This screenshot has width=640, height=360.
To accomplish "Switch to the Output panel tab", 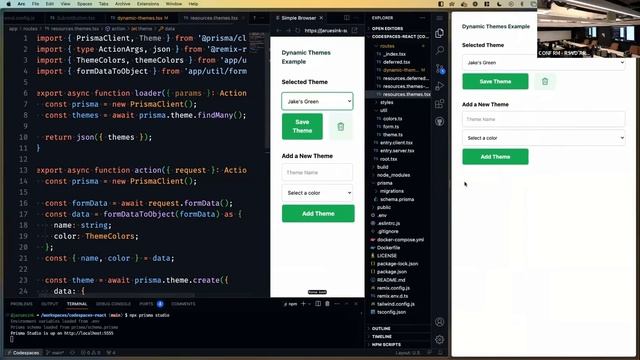I will click(49, 304).
